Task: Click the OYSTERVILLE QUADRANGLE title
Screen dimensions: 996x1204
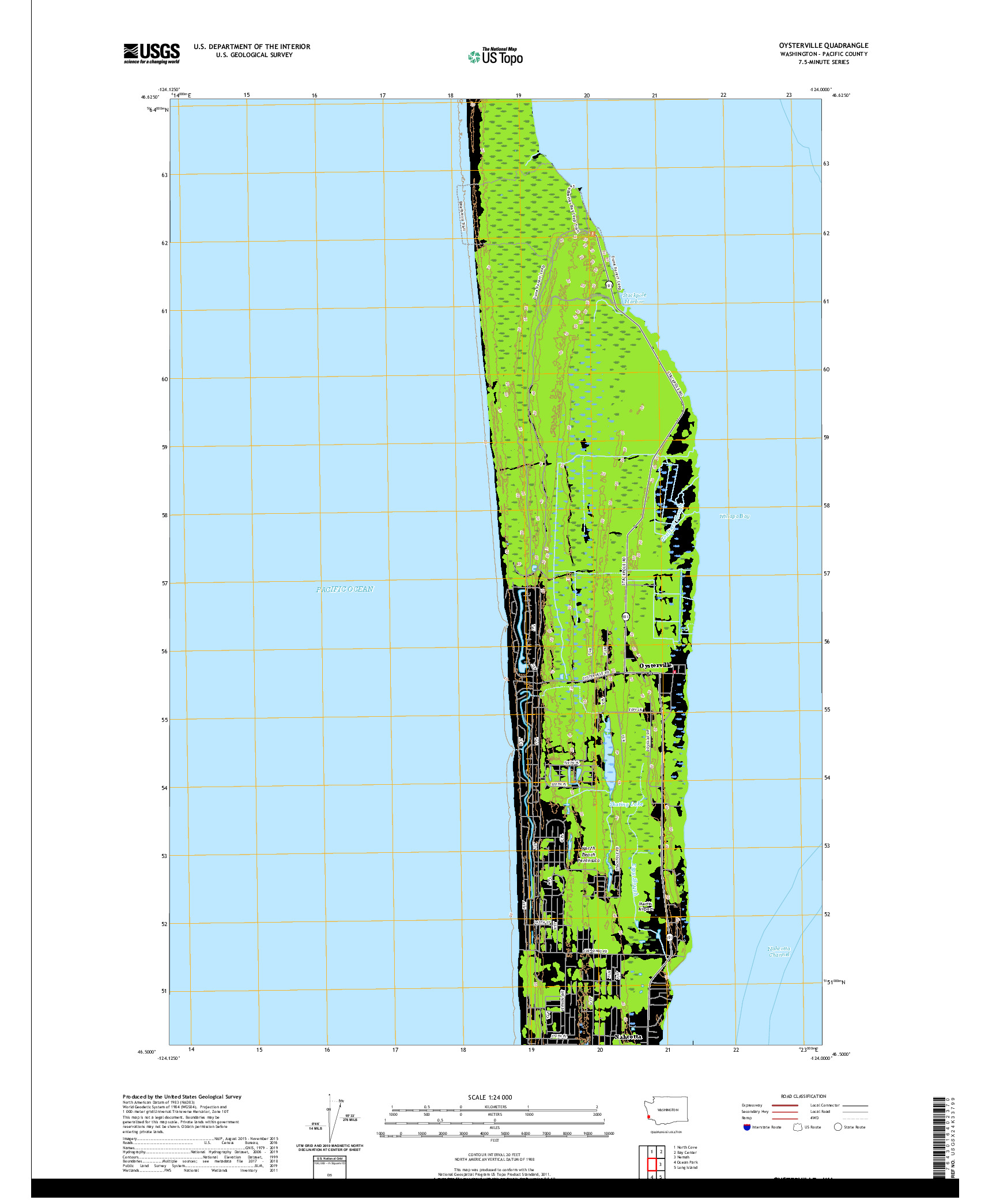Action: (x=824, y=46)
